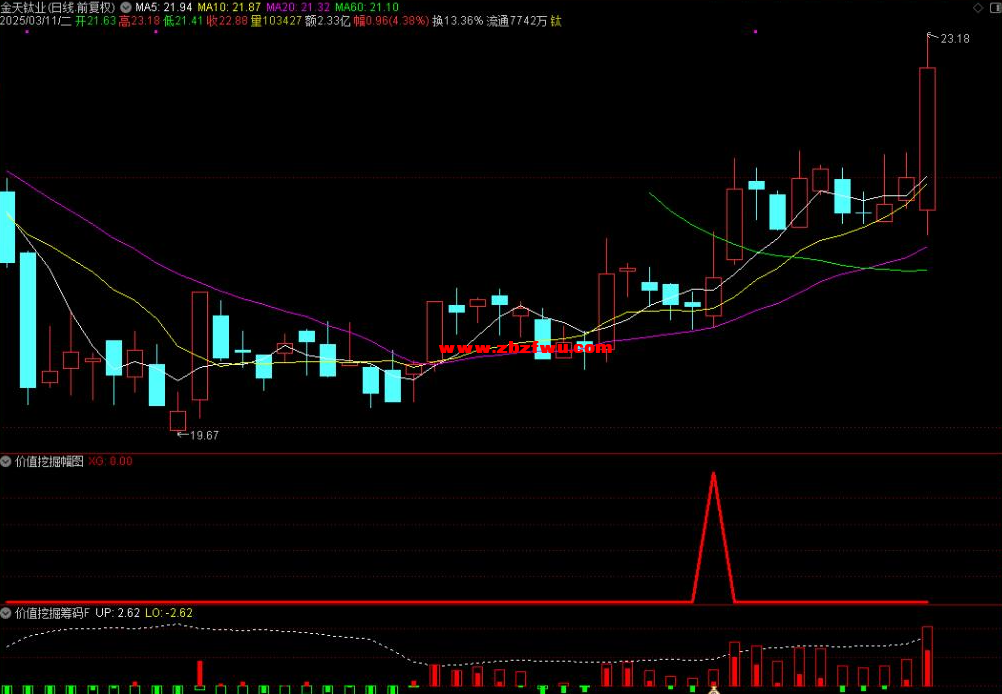Viewport: 1002px width, 694px height.
Task: Click the 19.67 low price marker on chart
Action: [204, 435]
